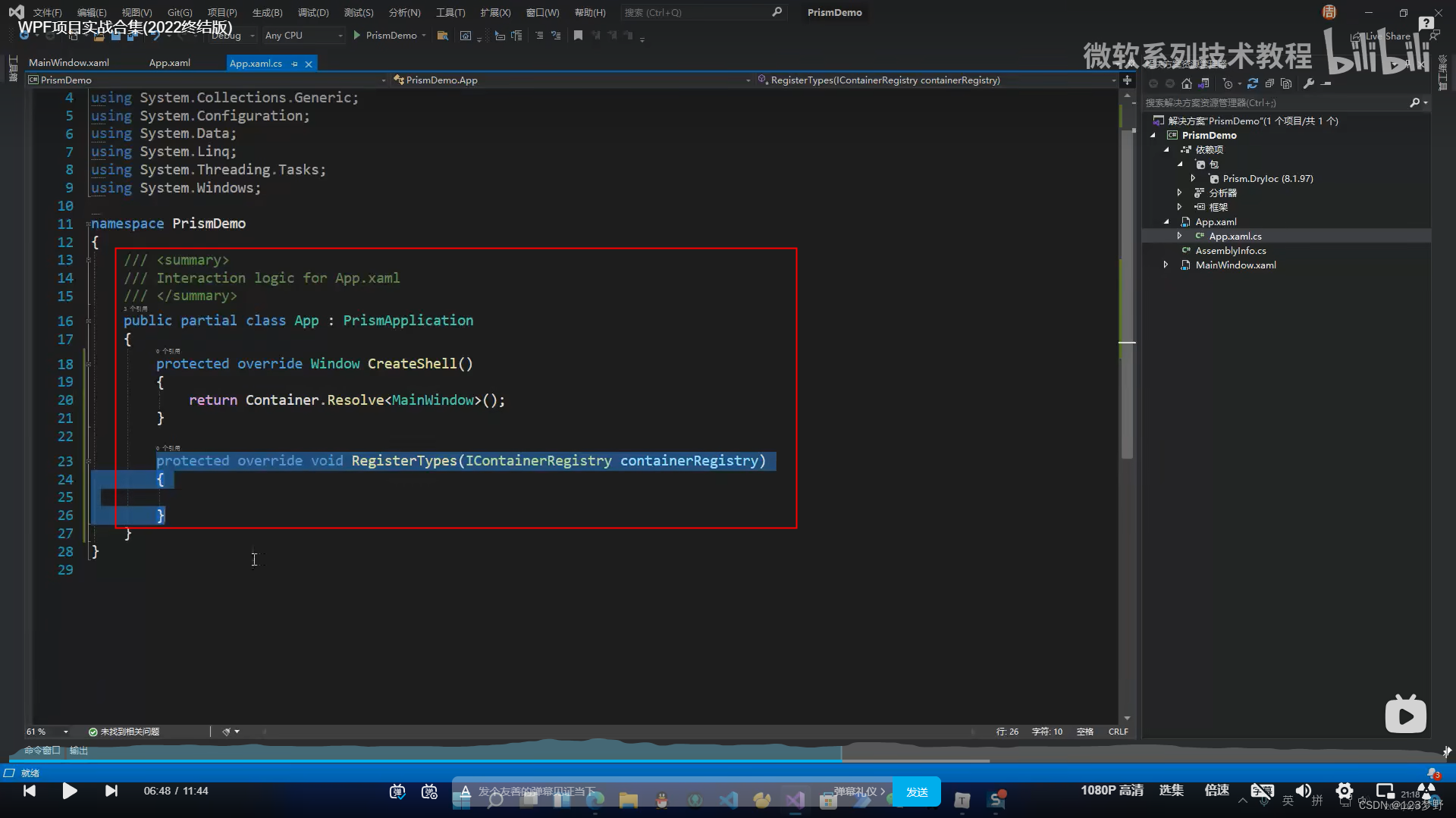Select AssemblyInfo.cs in Solution Explorer

point(1230,250)
